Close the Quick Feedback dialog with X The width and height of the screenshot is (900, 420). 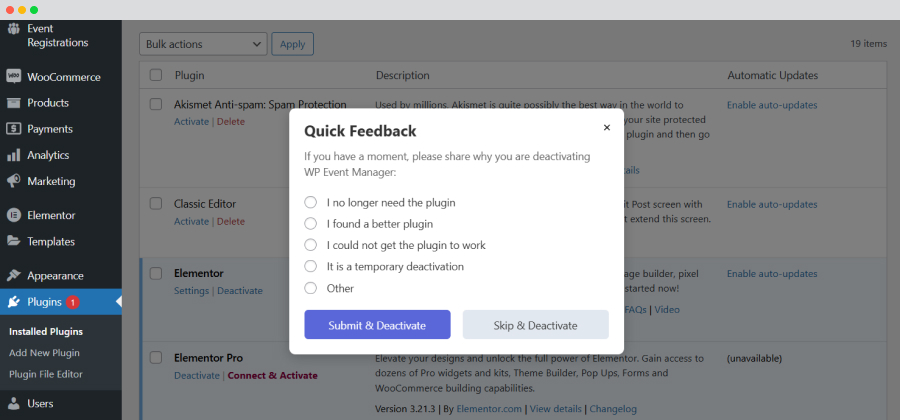pos(607,127)
